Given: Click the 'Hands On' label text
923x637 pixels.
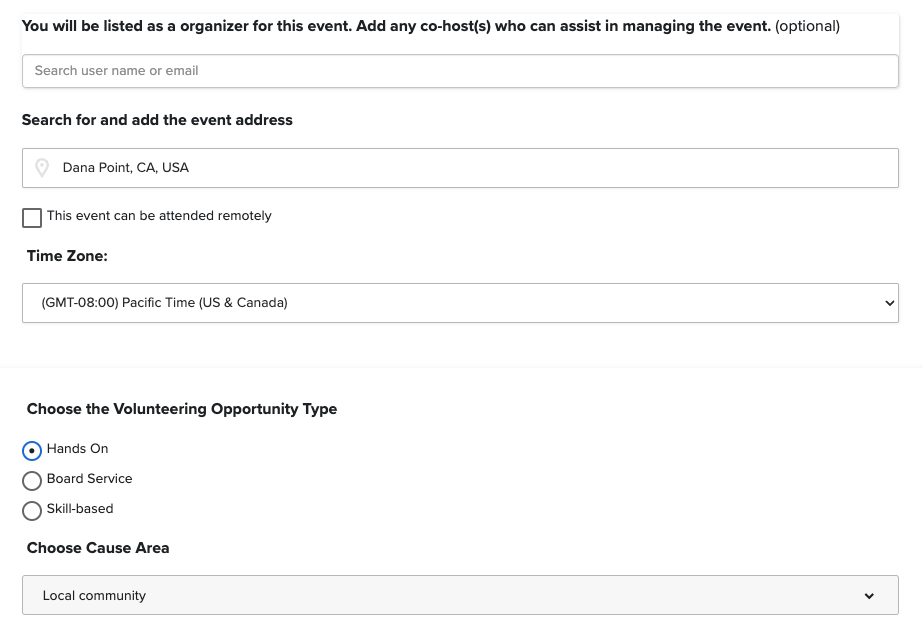Looking at the screenshot, I should click(x=77, y=449).
